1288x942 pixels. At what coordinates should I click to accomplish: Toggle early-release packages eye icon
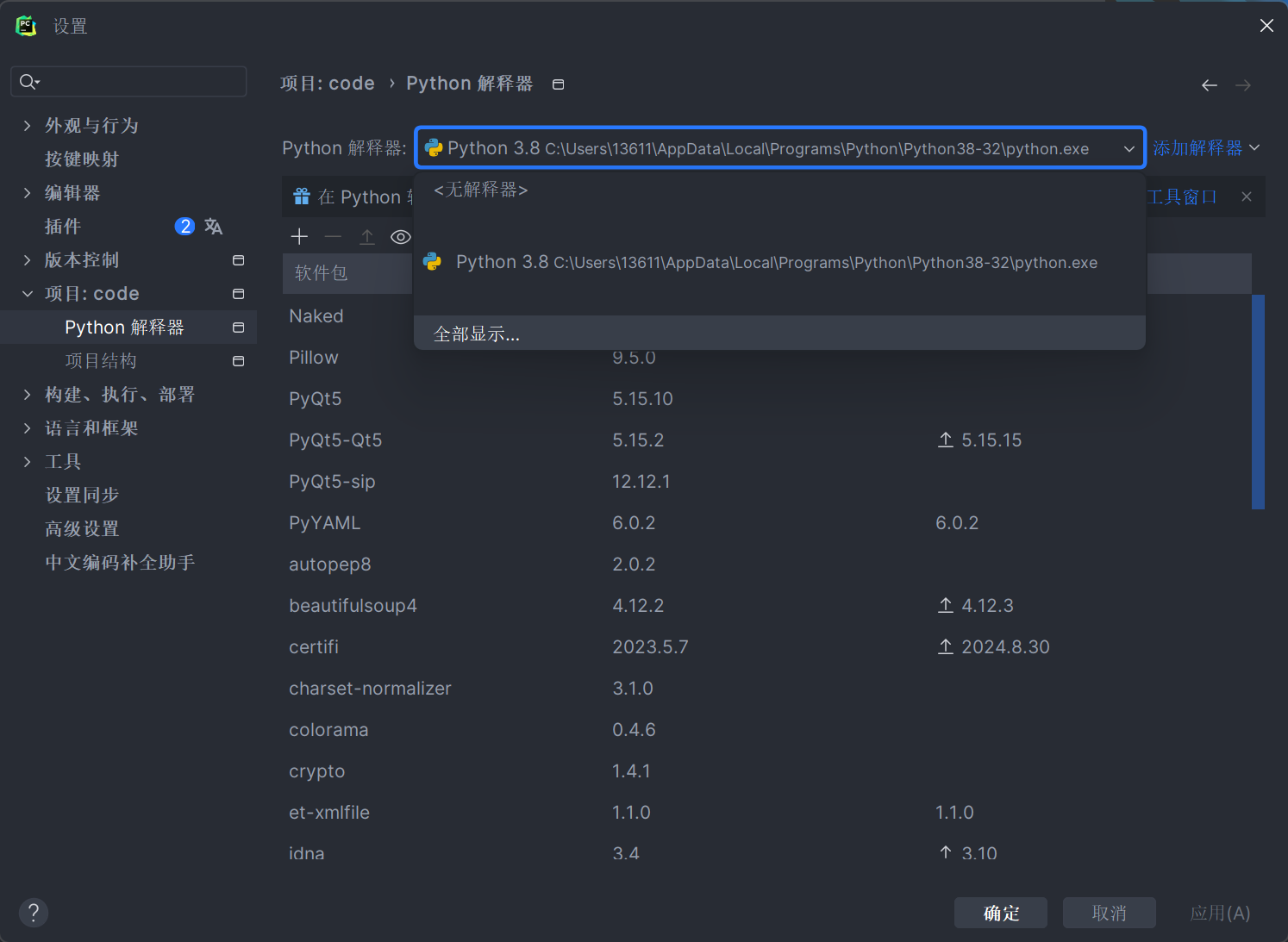(401, 237)
